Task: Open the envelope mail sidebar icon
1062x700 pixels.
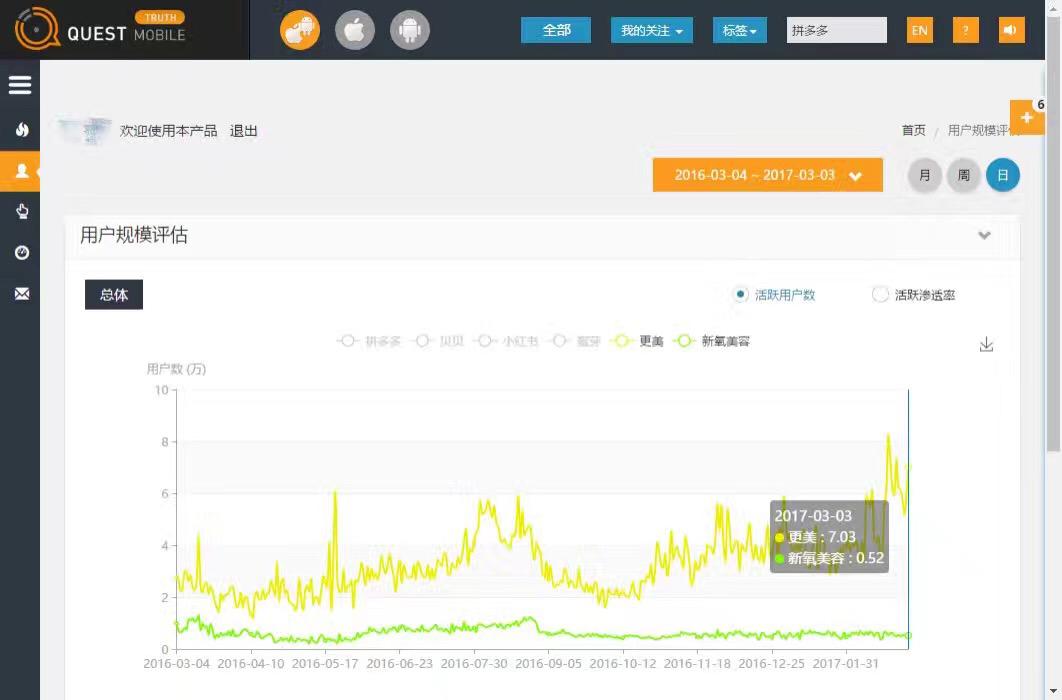Action: [x=21, y=294]
